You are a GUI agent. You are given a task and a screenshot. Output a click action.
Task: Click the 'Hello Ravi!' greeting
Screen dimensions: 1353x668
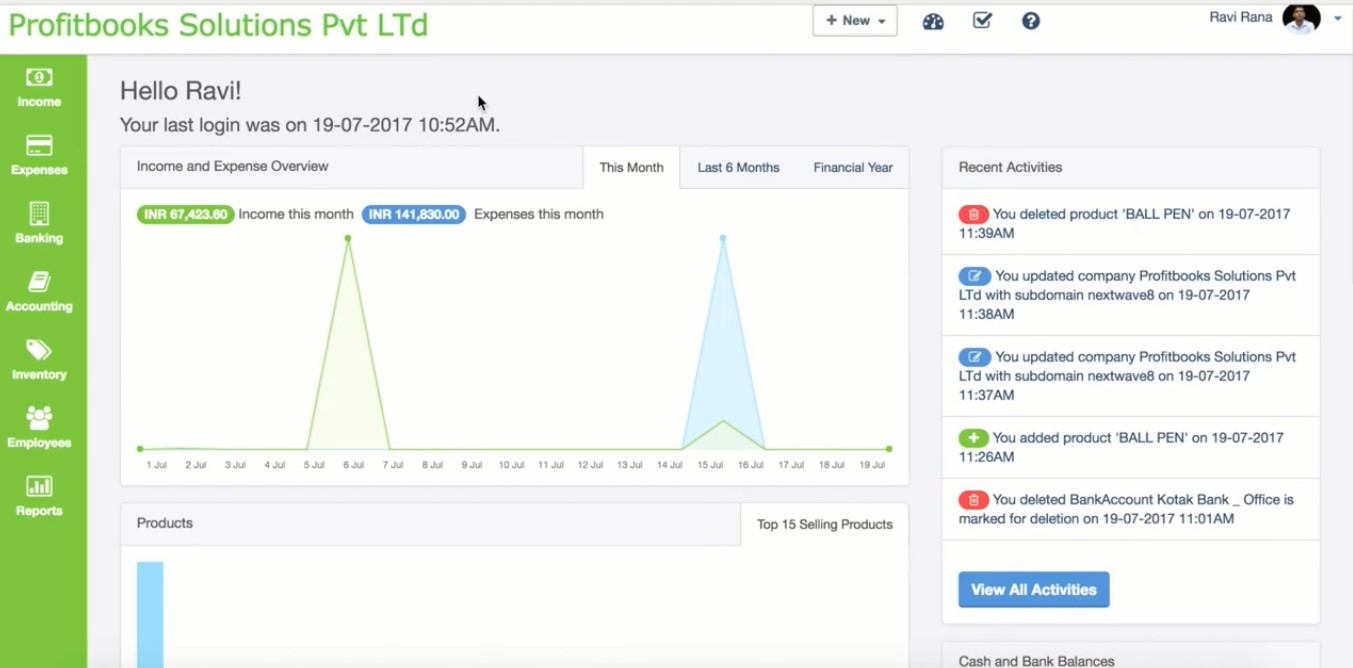point(180,91)
